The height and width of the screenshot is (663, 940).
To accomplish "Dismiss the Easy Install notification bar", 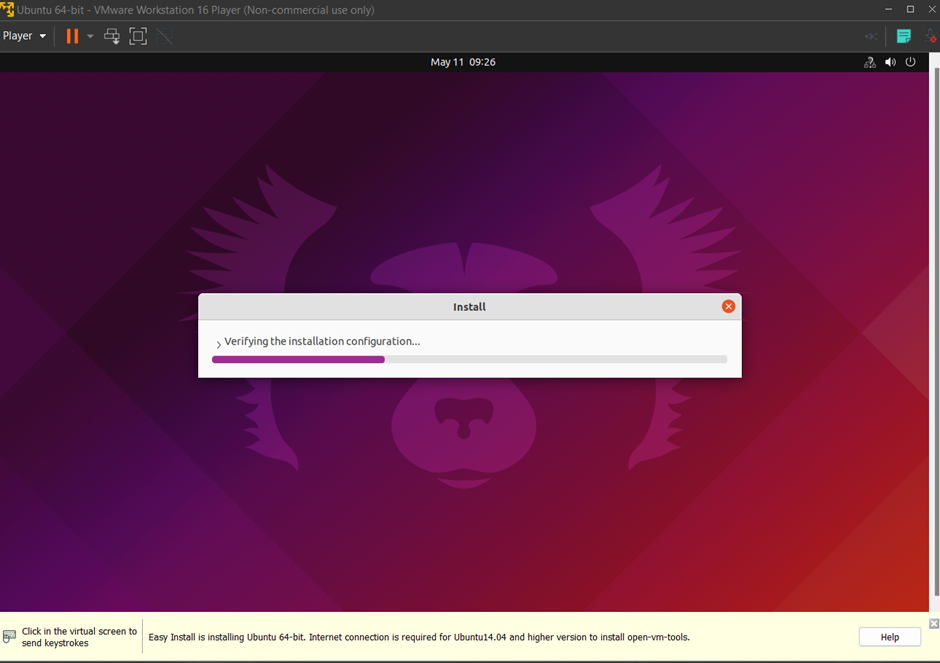I will point(933,624).
